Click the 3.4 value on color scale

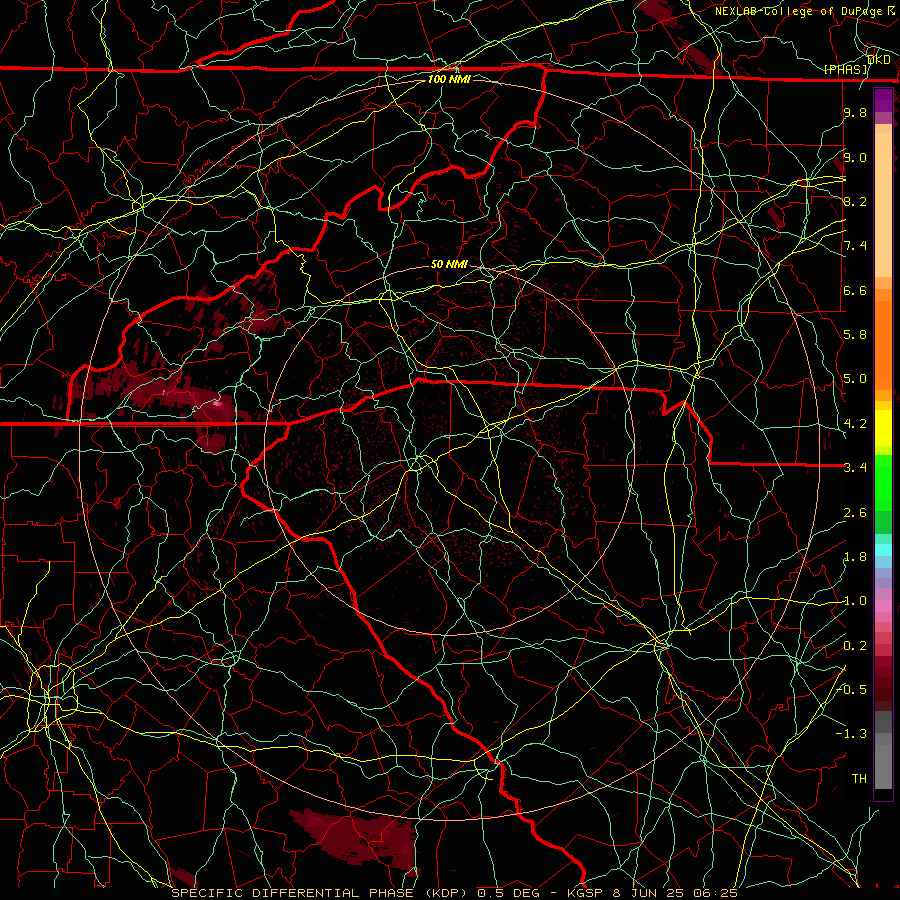pos(855,468)
